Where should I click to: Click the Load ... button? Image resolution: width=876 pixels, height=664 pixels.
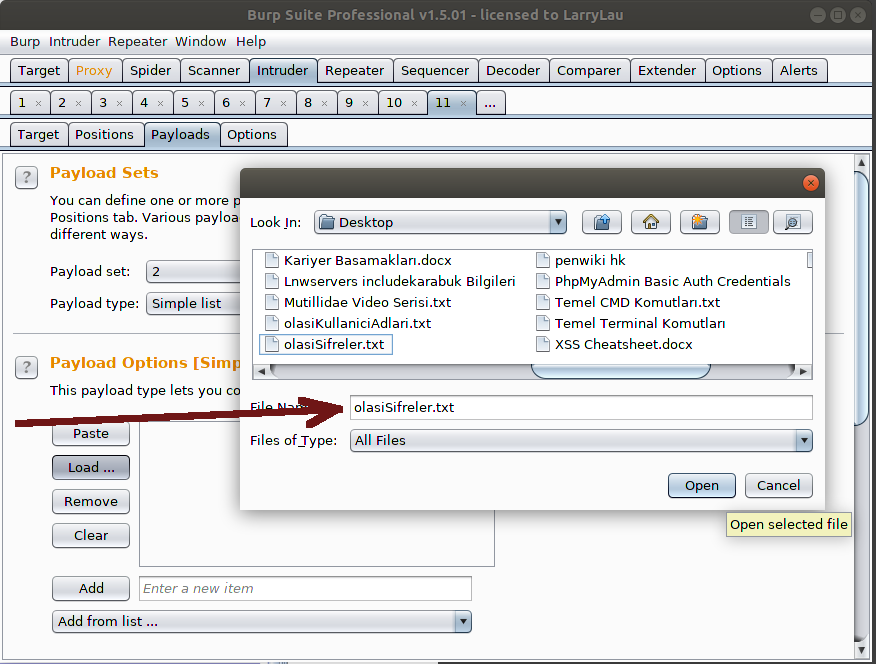click(x=91, y=467)
